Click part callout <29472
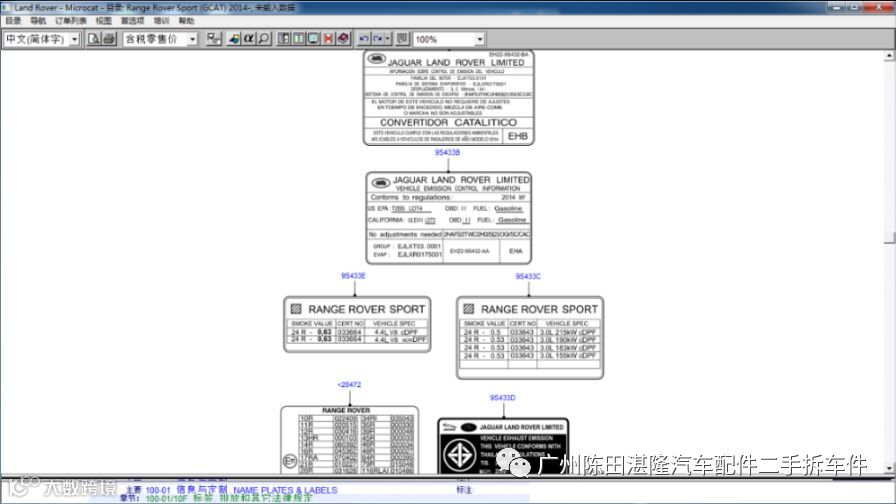 349,385
